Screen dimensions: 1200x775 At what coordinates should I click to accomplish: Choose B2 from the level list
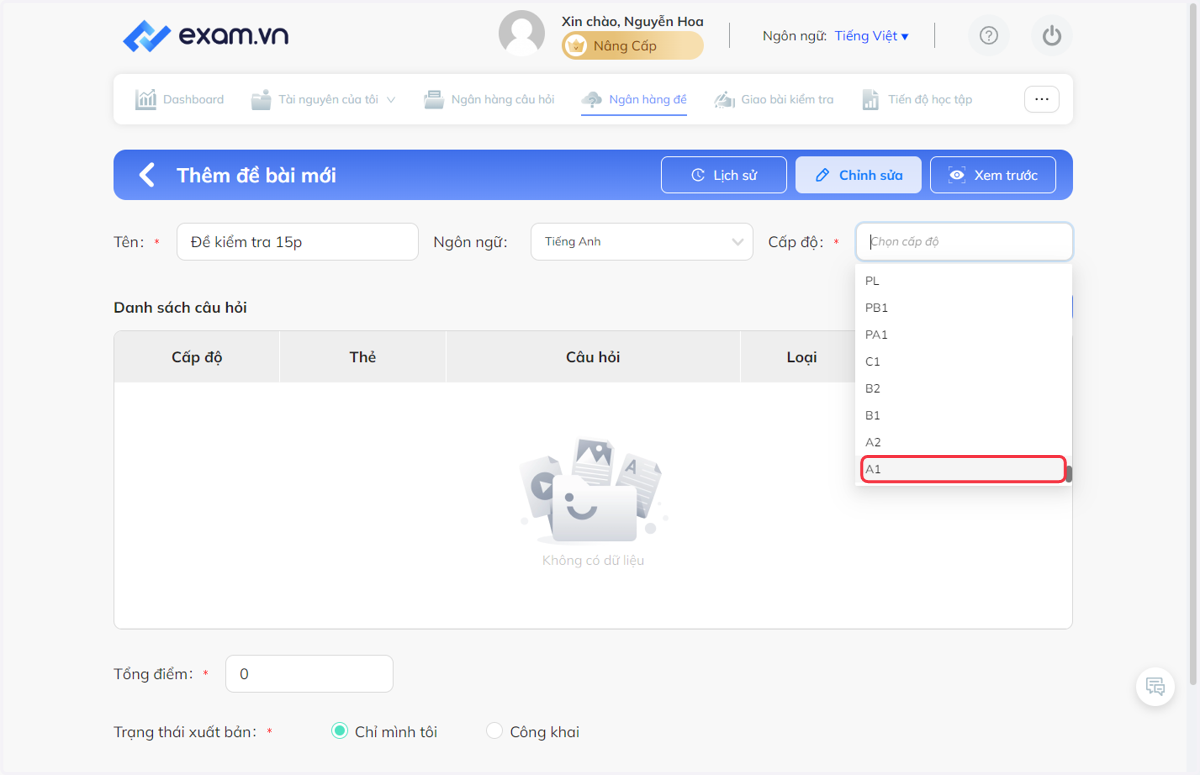[963, 389]
